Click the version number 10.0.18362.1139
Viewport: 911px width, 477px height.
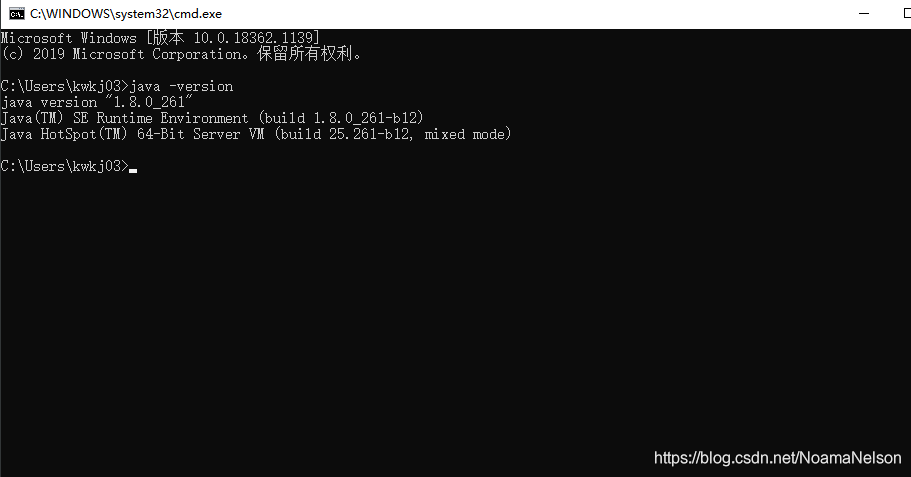254,38
